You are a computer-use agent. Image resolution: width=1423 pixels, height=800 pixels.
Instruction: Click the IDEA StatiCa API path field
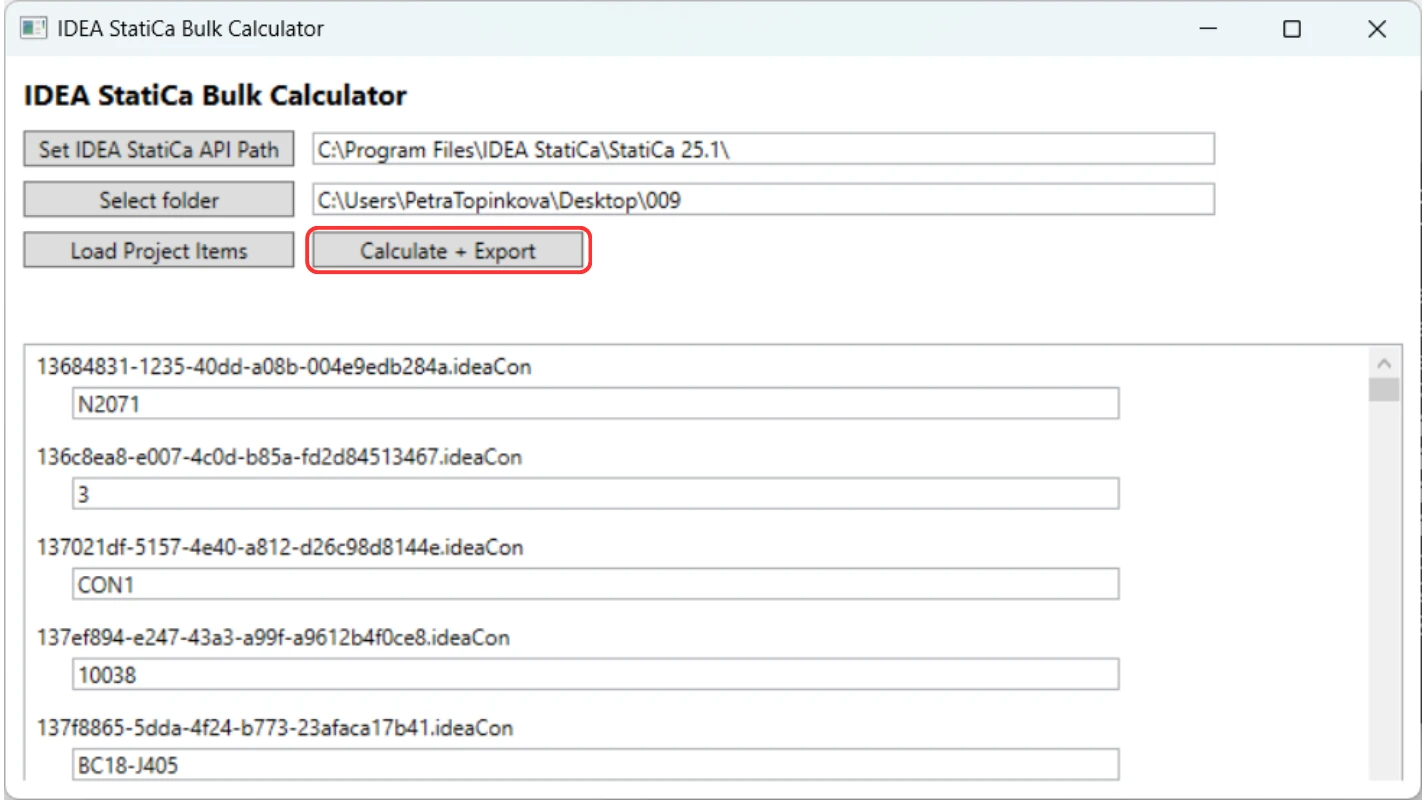coord(763,149)
